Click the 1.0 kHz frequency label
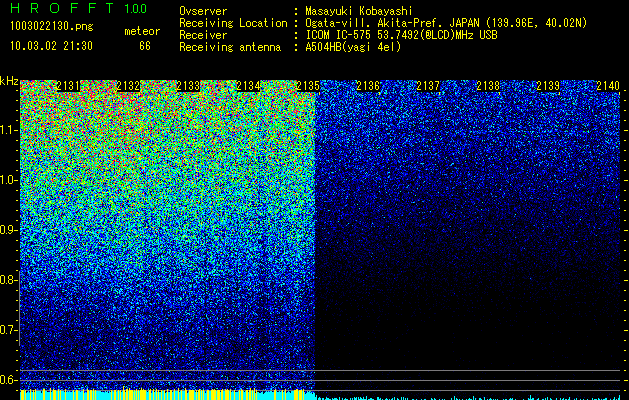 8,180
